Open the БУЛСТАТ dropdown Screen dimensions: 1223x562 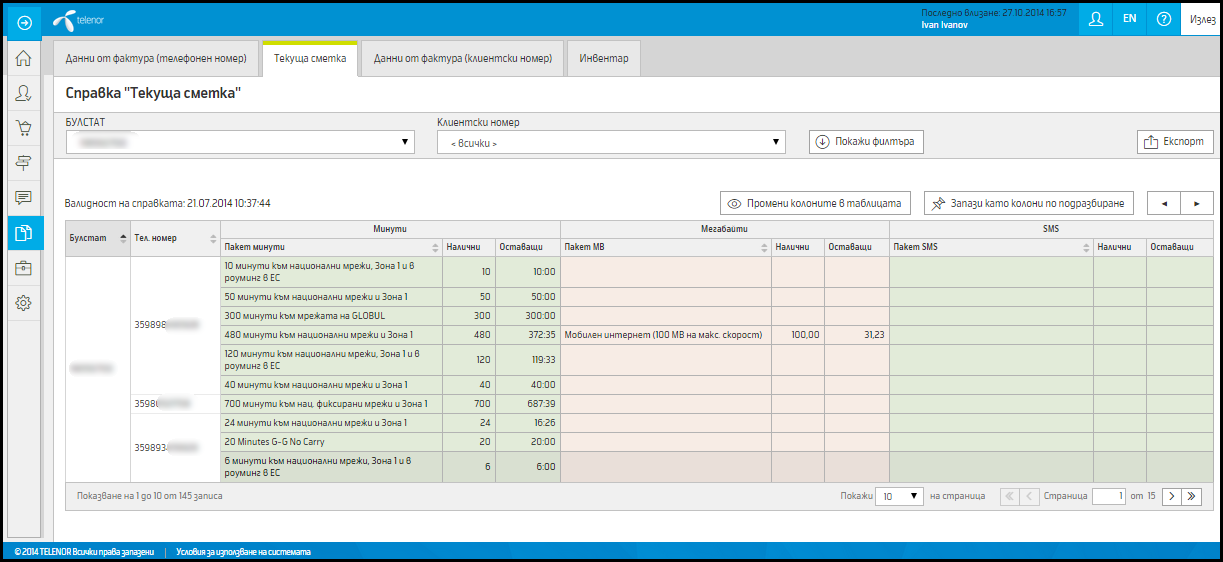coord(240,142)
